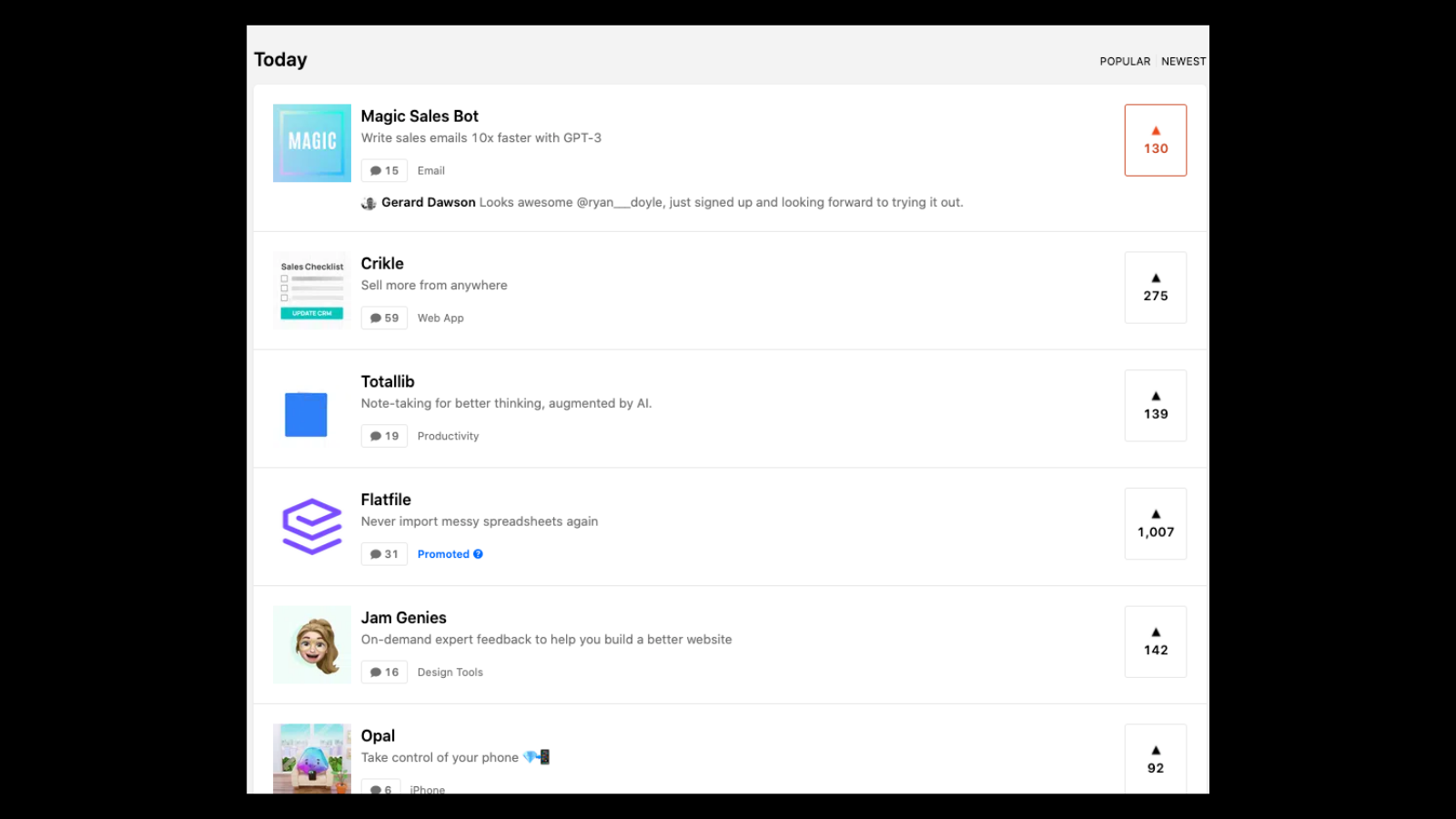Image resolution: width=1456 pixels, height=819 pixels.
Task: Switch to the Popular tab
Action: [1125, 62]
